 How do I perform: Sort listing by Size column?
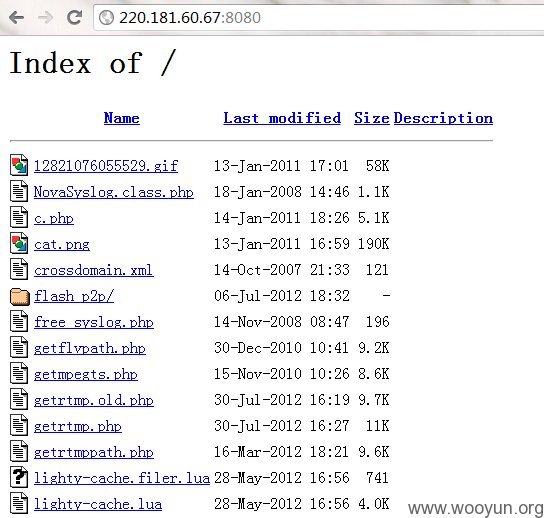click(372, 118)
